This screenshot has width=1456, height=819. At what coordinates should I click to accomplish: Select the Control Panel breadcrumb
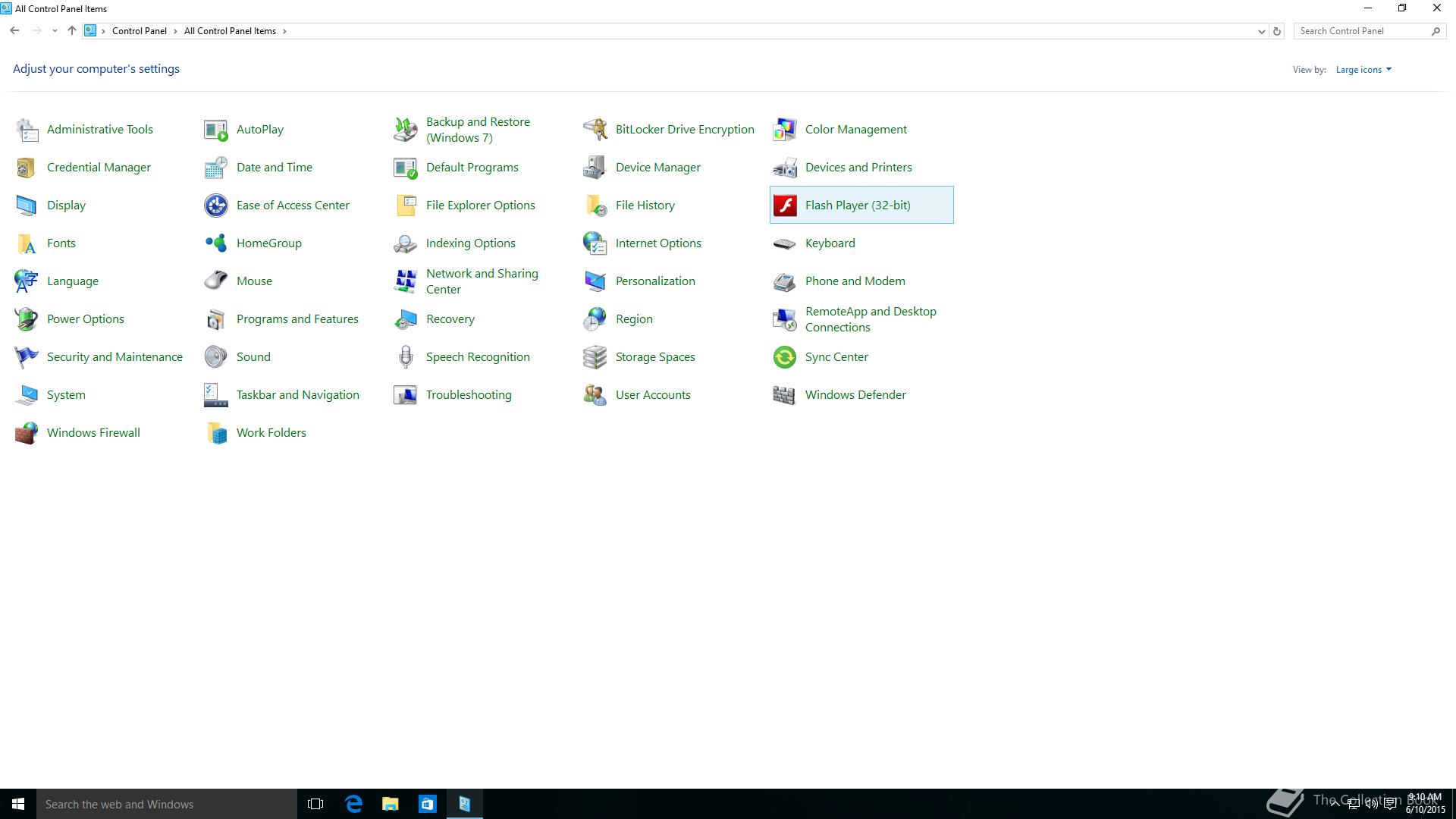140,31
